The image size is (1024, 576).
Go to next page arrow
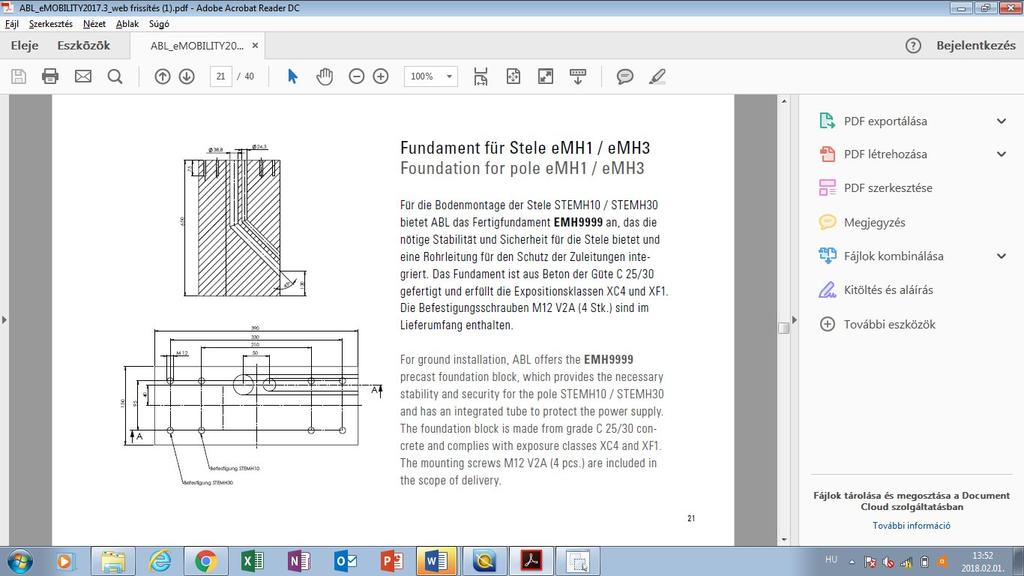click(x=187, y=76)
